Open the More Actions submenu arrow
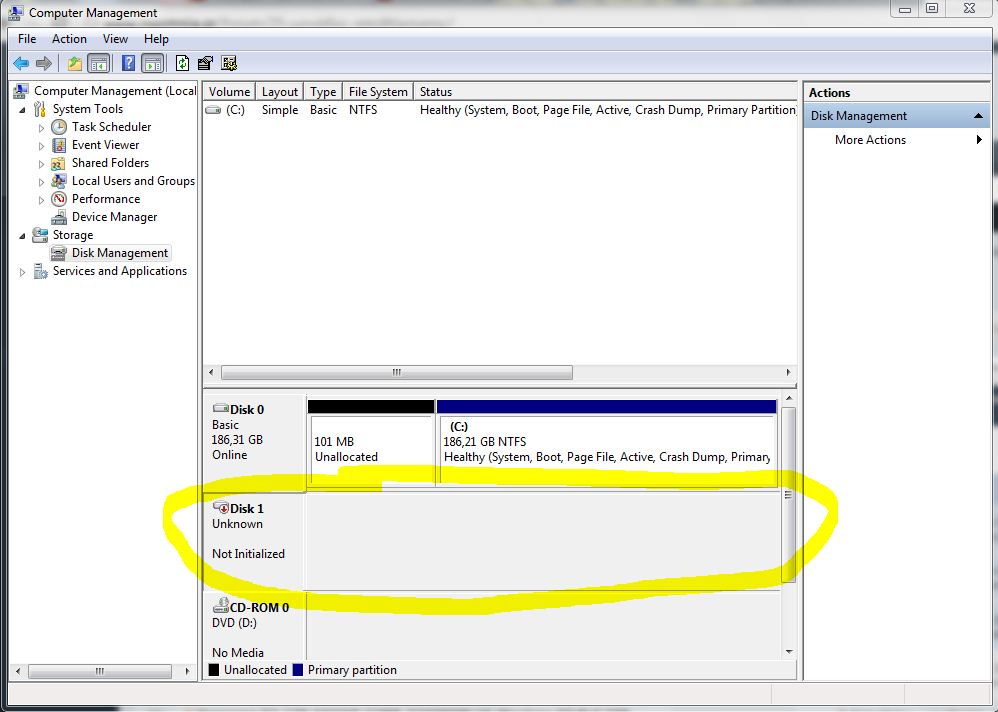The image size is (998, 712). pos(980,139)
